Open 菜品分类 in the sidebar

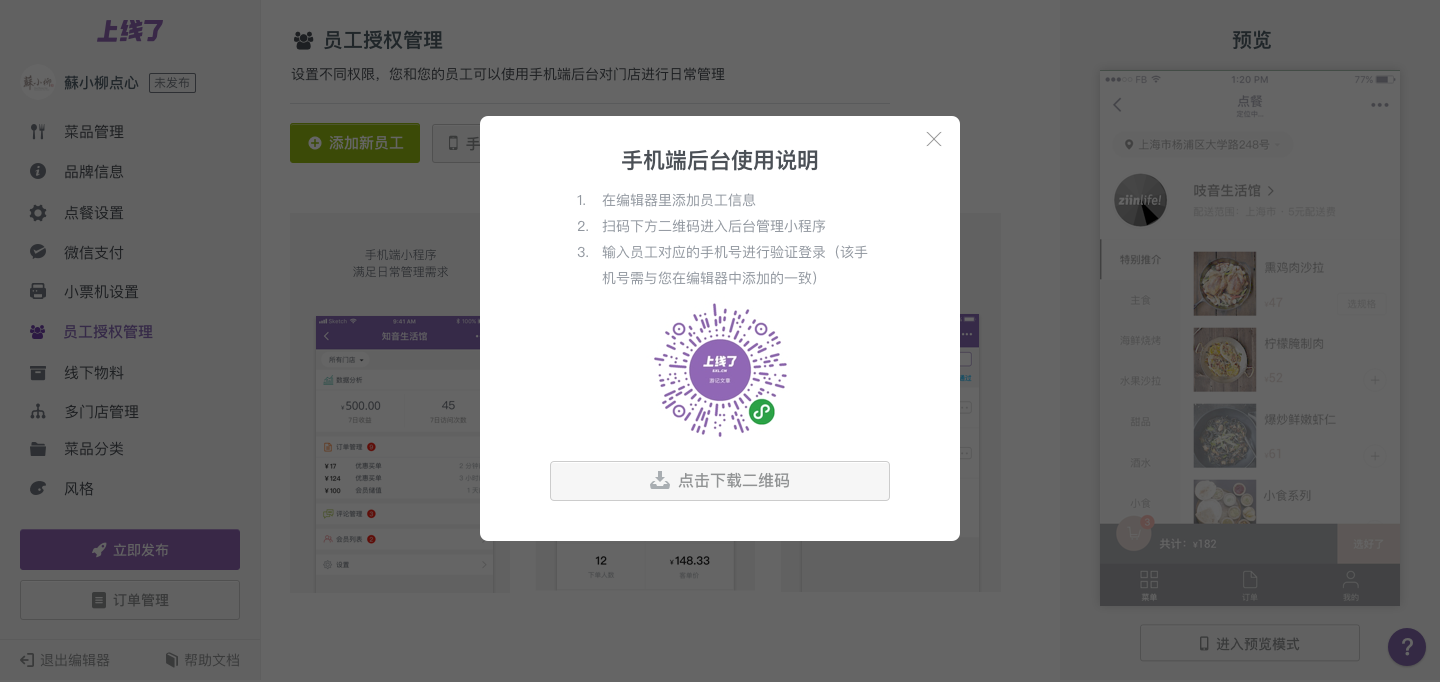coord(94,449)
